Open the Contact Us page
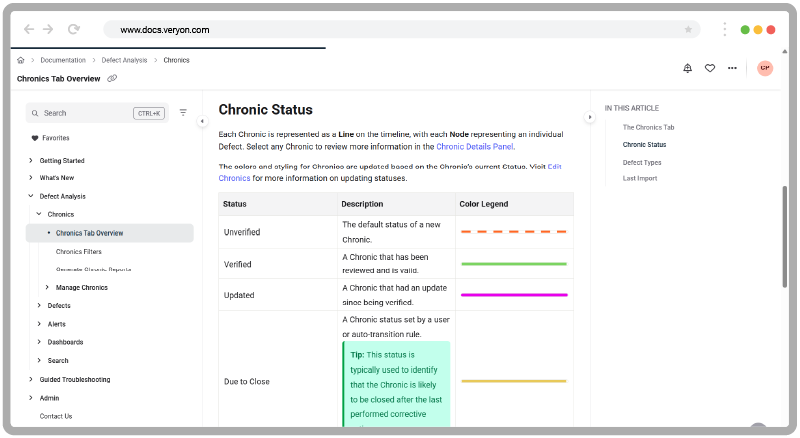The height and width of the screenshot is (438, 800). point(56,416)
